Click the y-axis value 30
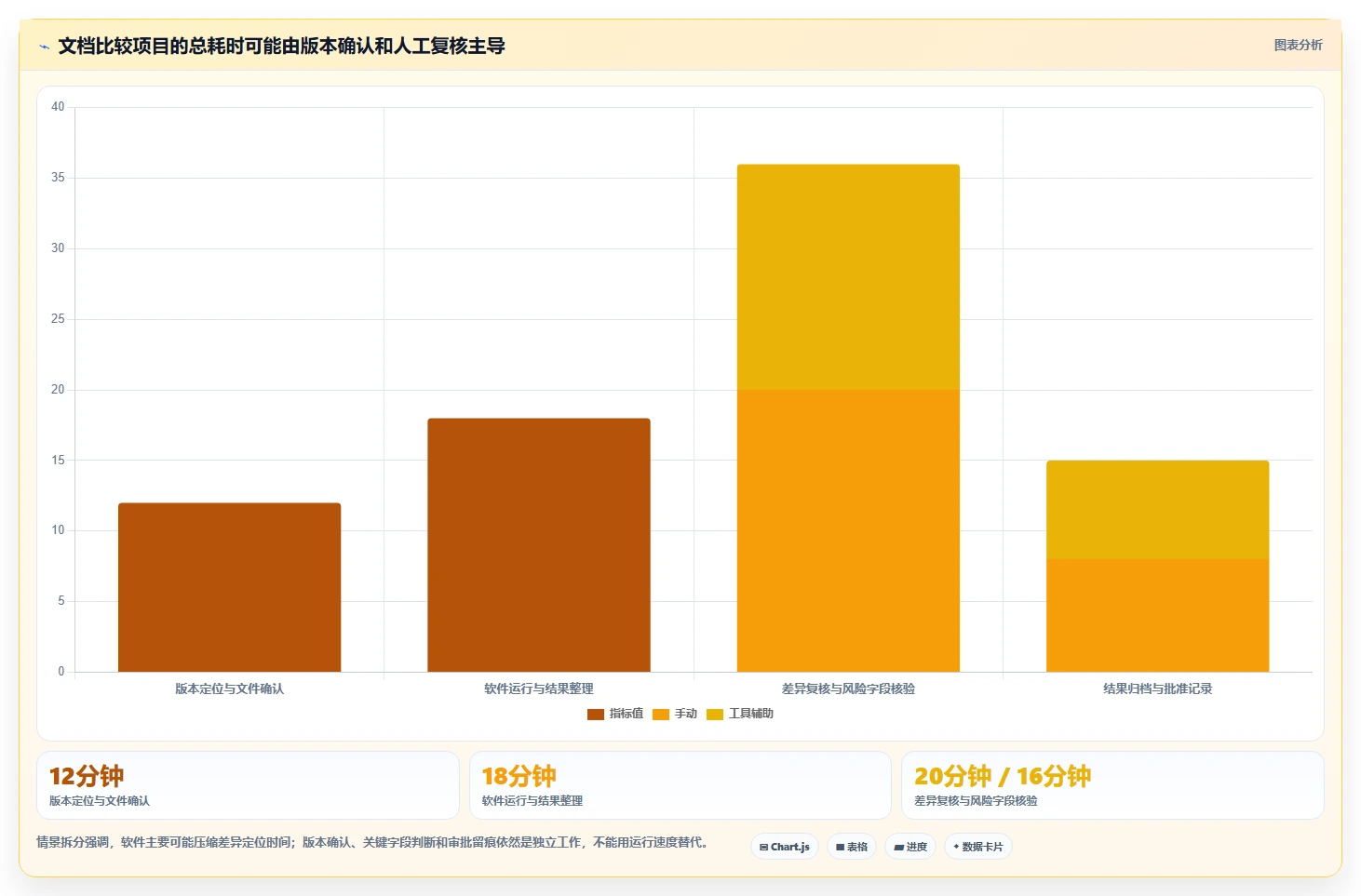The height and width of the screenshot is (896, 1361). (x=58, y=248)
